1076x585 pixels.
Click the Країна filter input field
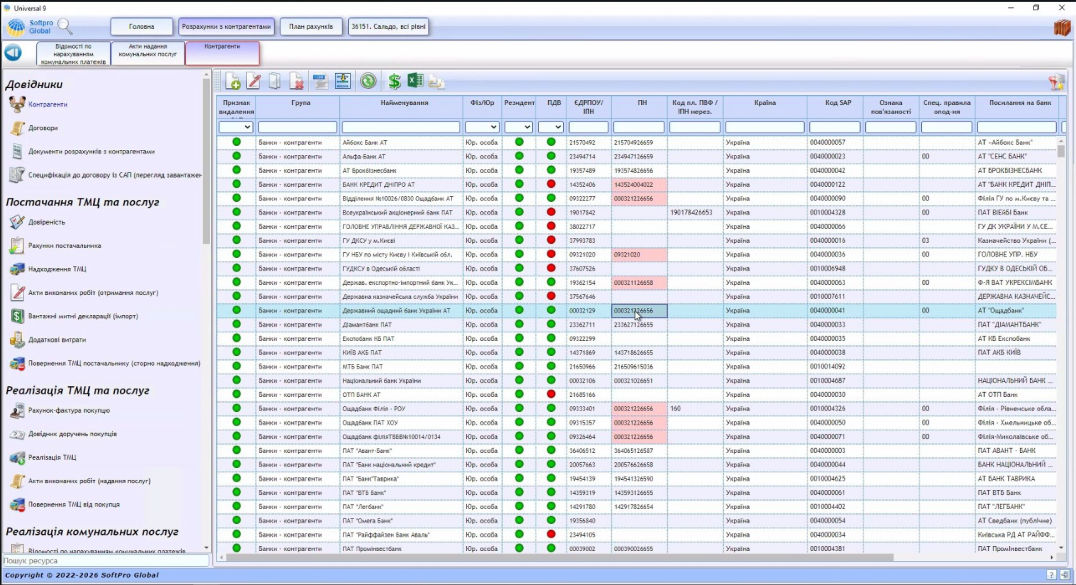[764, 127]
